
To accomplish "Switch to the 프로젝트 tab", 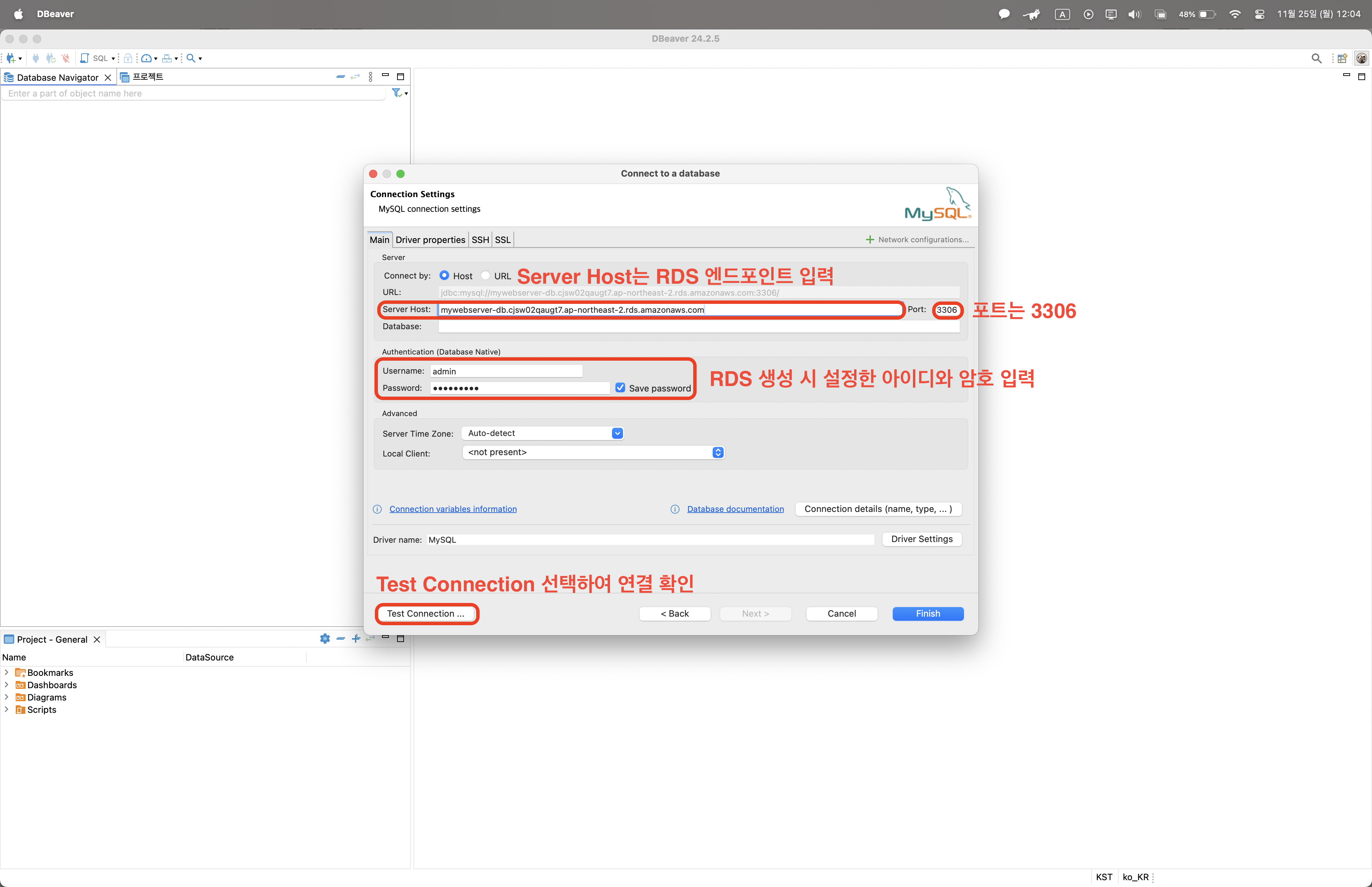I will (142, 77).
